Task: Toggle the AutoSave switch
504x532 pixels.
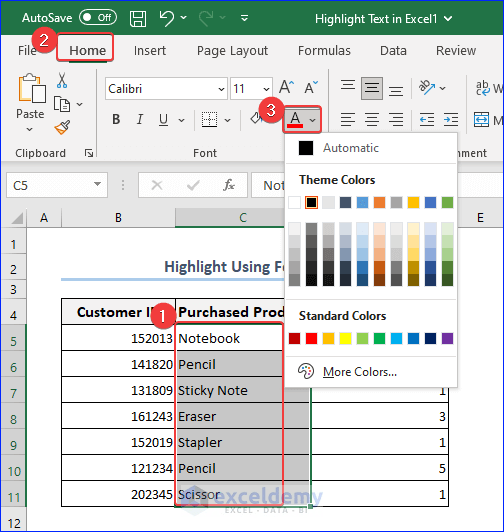Action: click(x=98, y=18)
